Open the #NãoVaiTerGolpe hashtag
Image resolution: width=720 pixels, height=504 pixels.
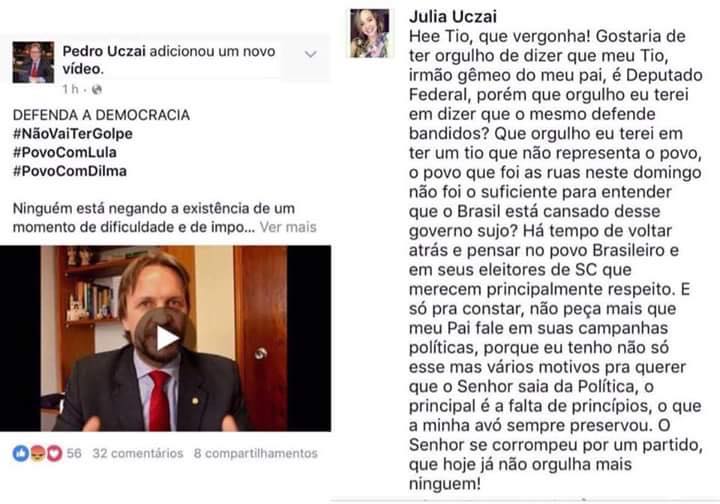click(x=73, y=134)
